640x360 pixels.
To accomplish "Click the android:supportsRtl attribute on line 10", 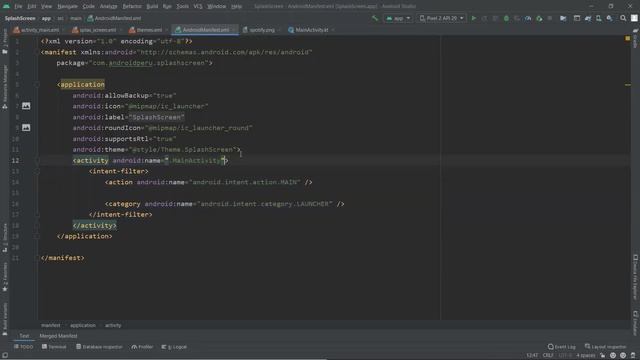I will tap(110, 139).
